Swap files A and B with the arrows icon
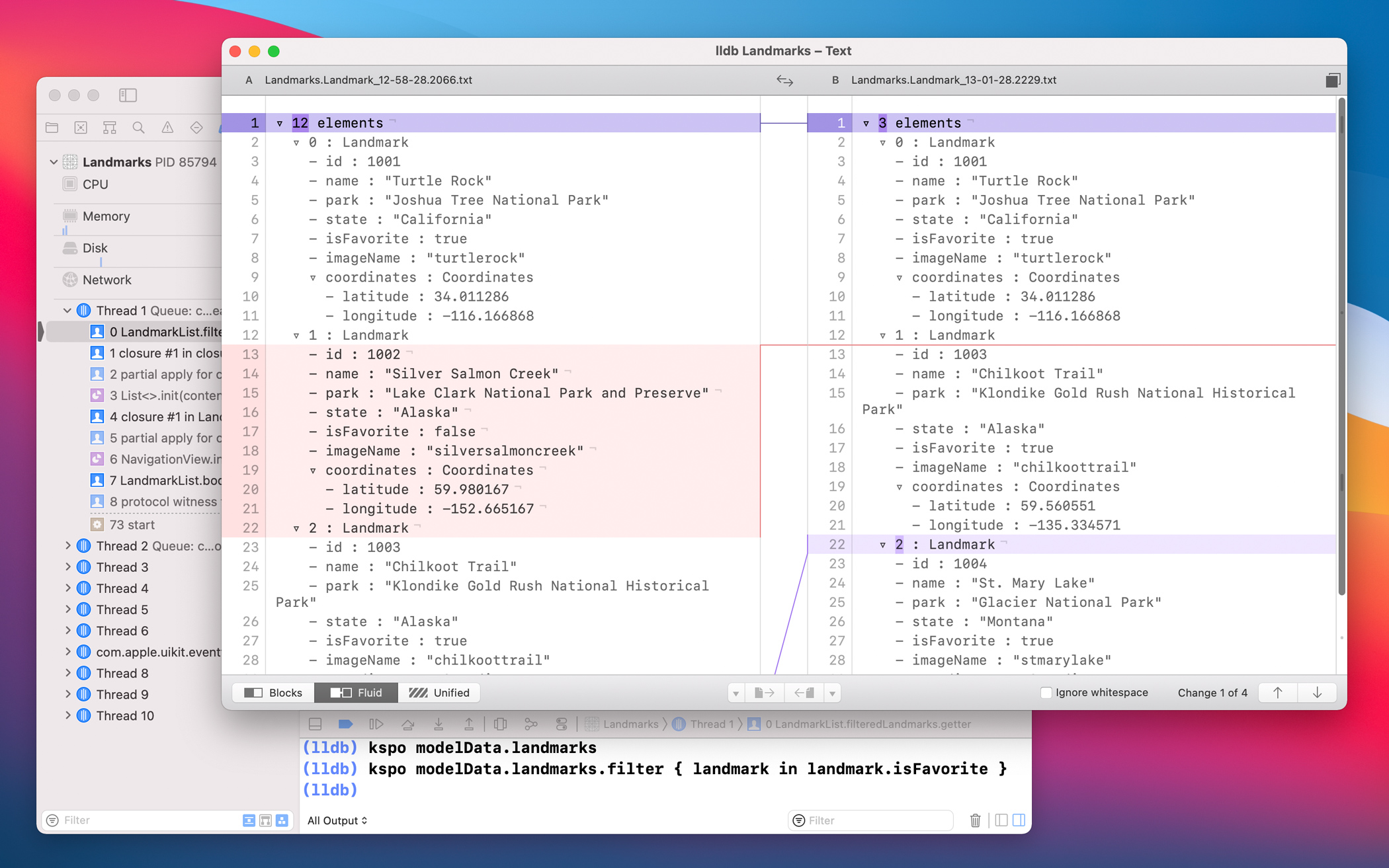This screenshot has height=868, width=1389. coord(784,80)
